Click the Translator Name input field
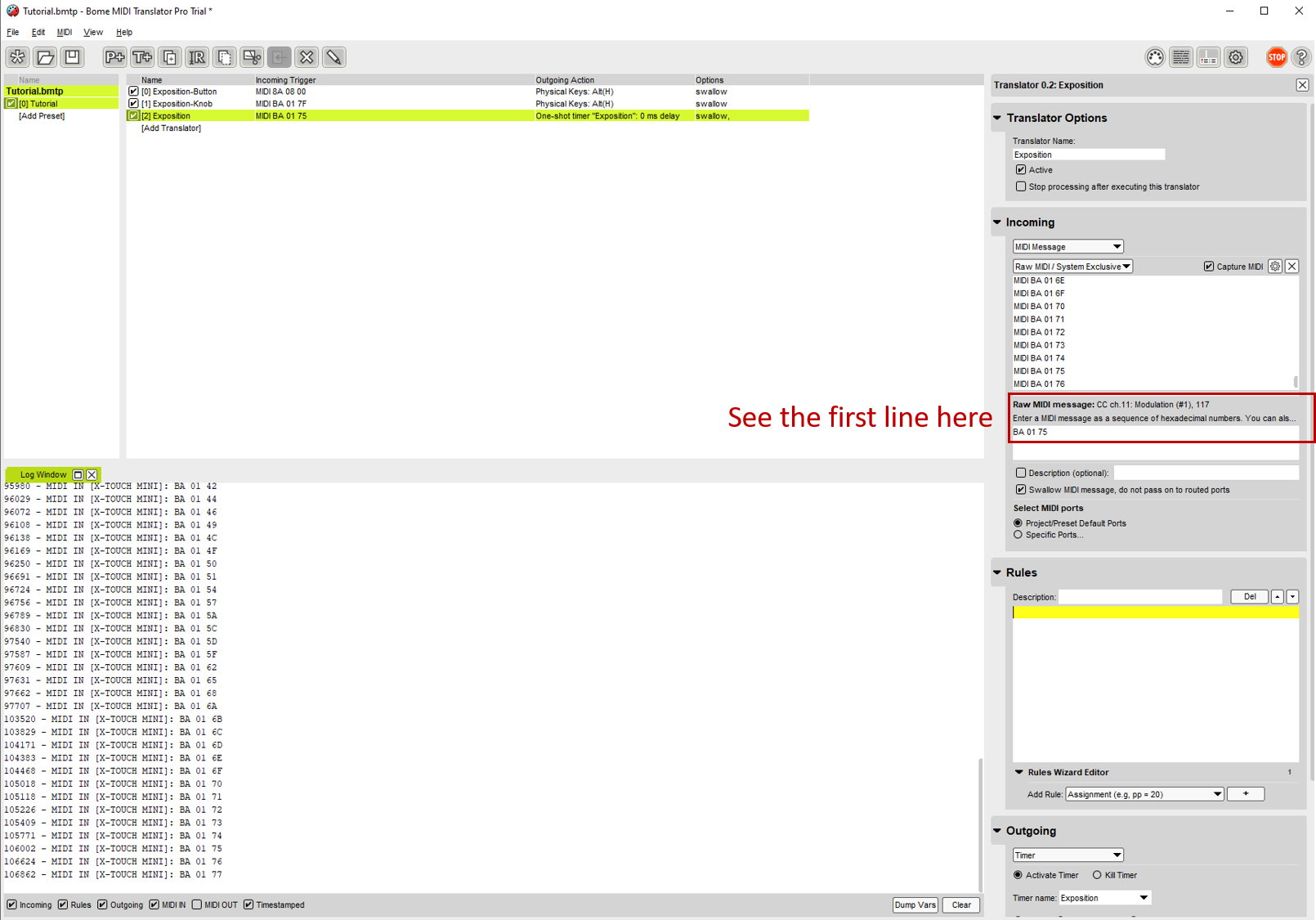Viewport: 1316px width, 920px height. point(1088,155)
